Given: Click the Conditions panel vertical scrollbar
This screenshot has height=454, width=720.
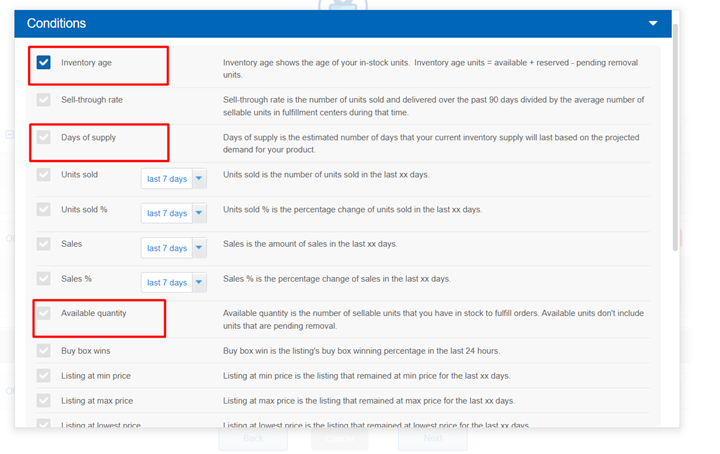Looking at the screenshot, I should click(675, 137).
